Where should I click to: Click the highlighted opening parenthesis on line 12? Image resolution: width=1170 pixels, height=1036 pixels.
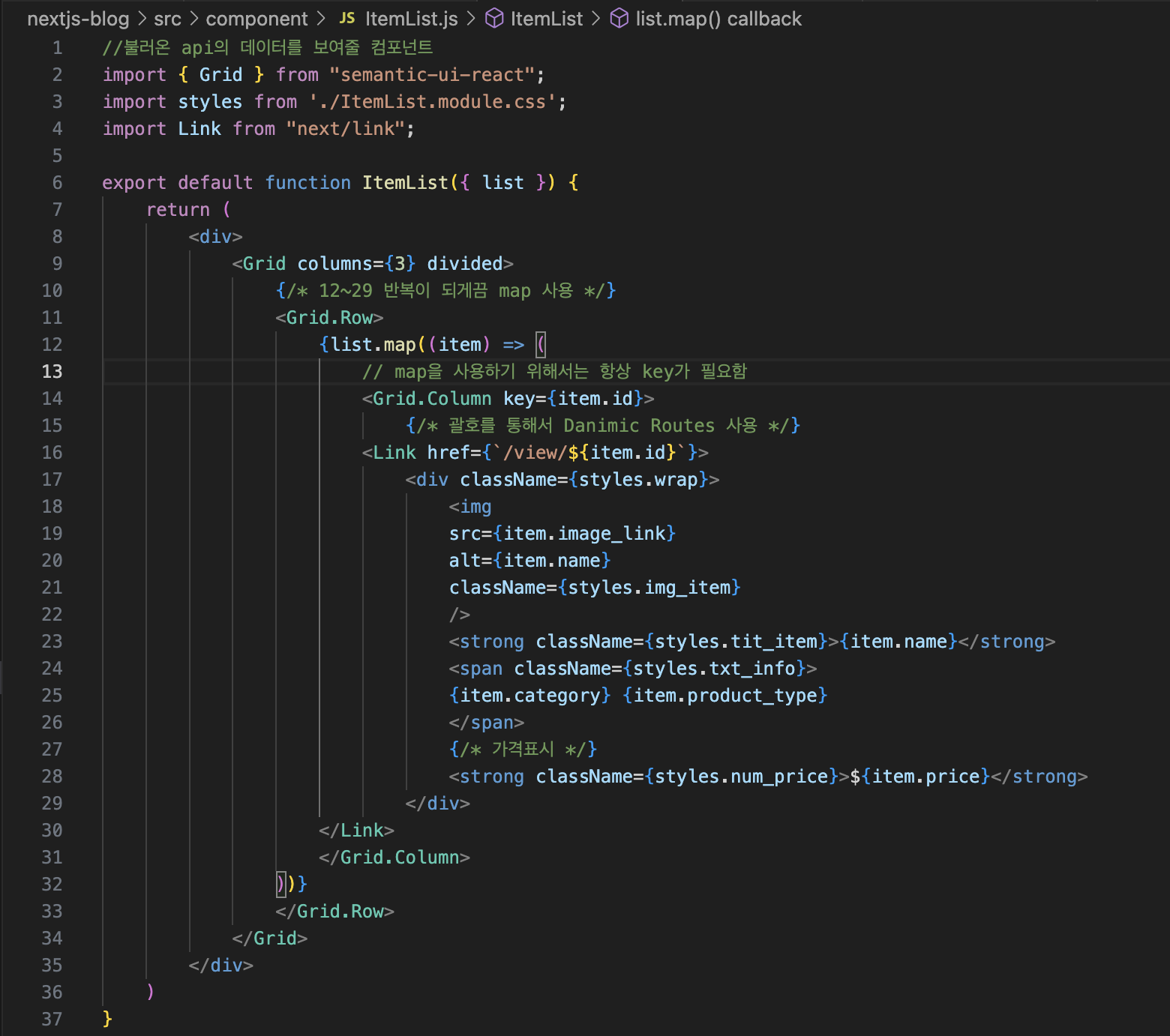pyautogui.click(x=541, y=345)
